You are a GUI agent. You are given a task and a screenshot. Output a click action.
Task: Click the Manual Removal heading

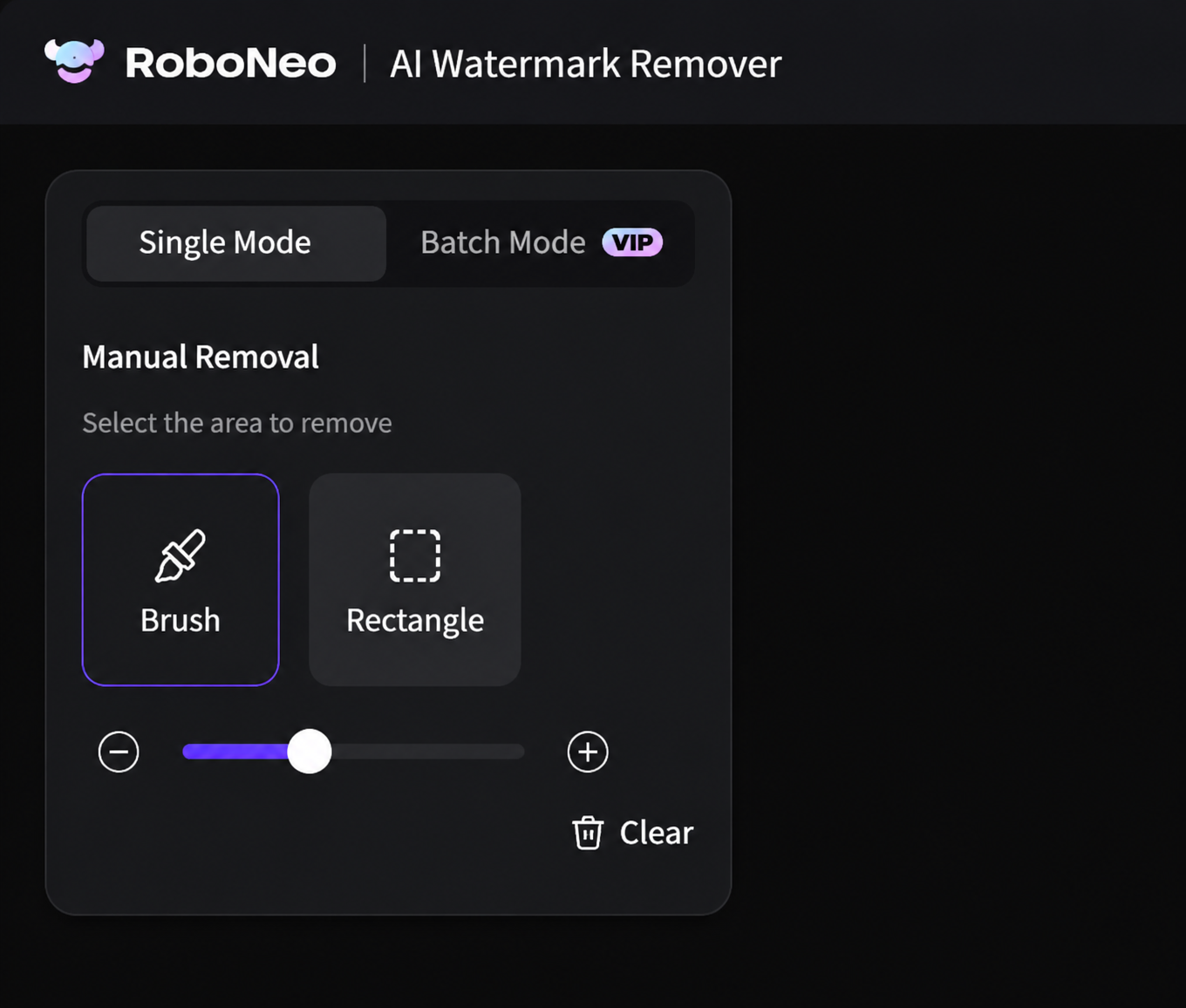tap(201, 357)
